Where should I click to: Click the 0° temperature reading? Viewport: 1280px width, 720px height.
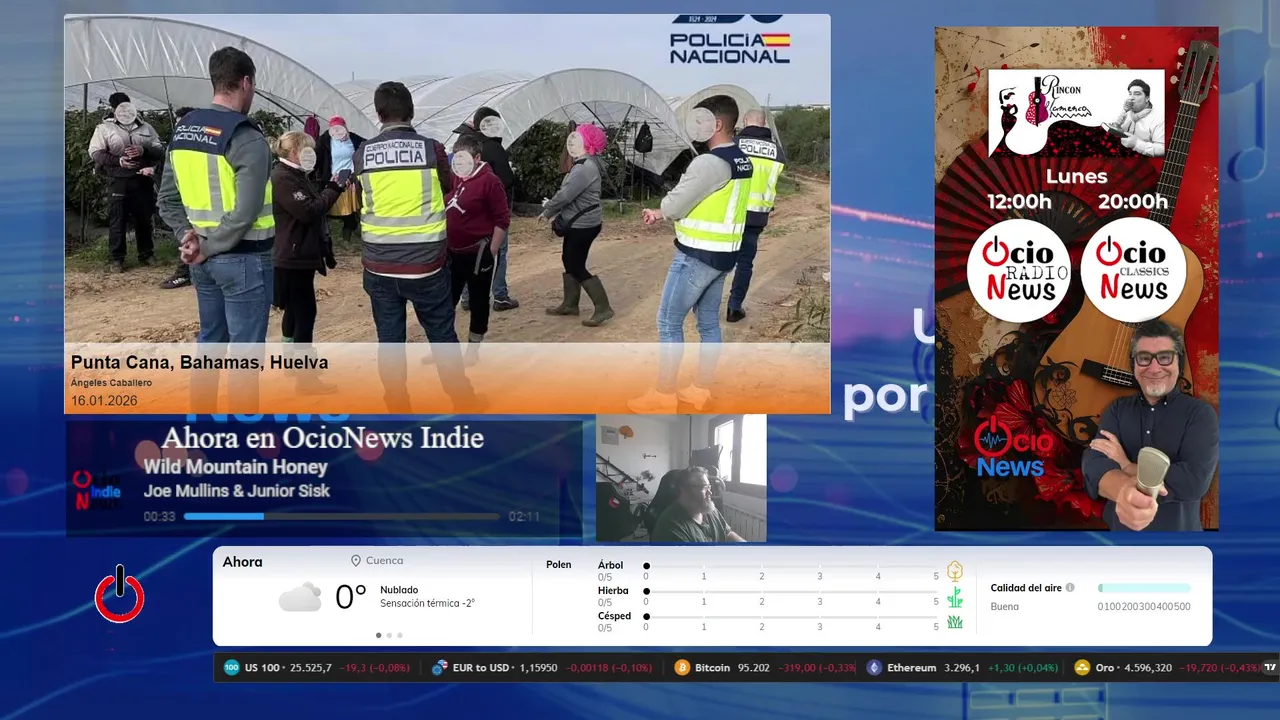click(350, 598)
